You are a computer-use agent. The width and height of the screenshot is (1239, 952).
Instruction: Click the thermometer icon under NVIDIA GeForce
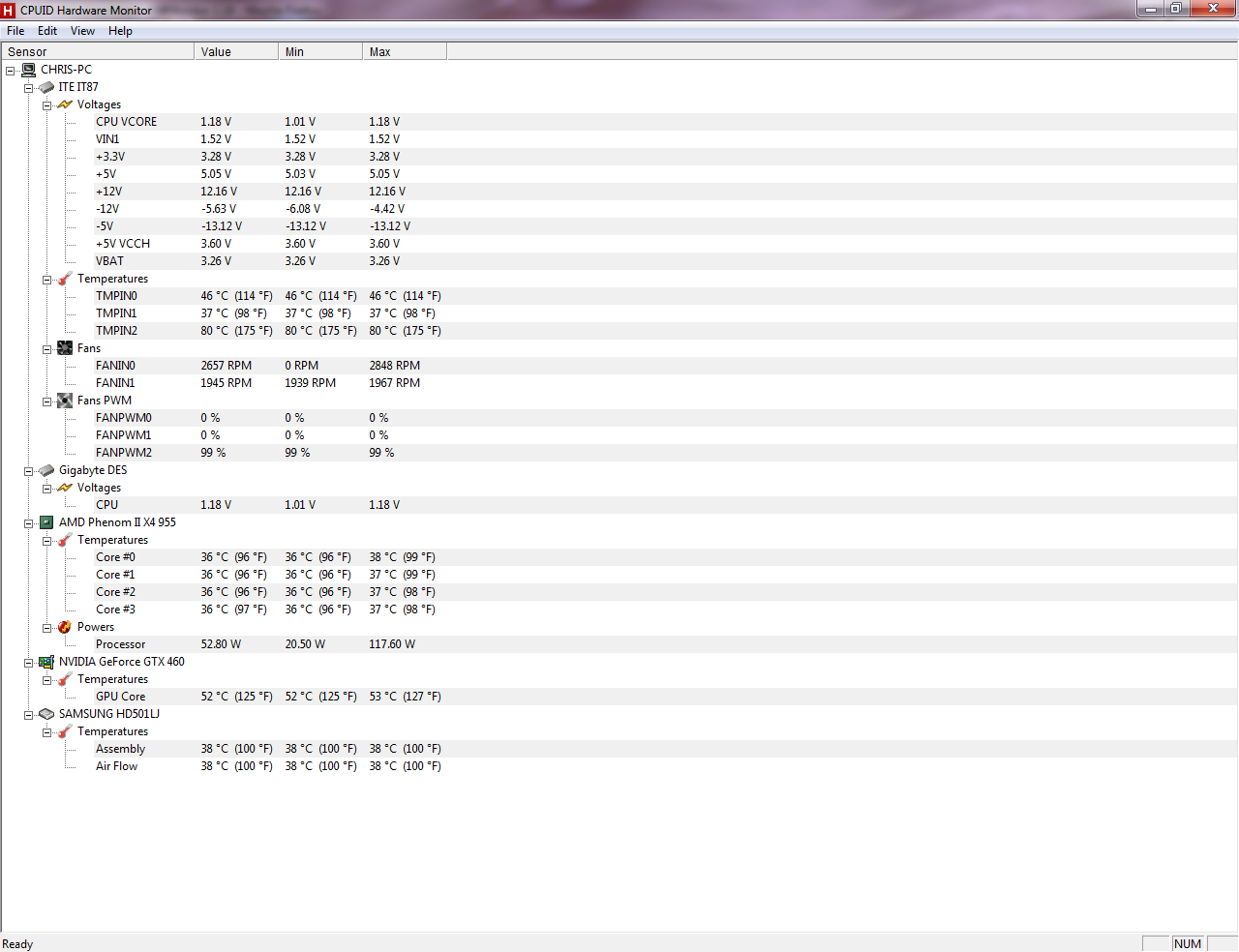point(65,679)
